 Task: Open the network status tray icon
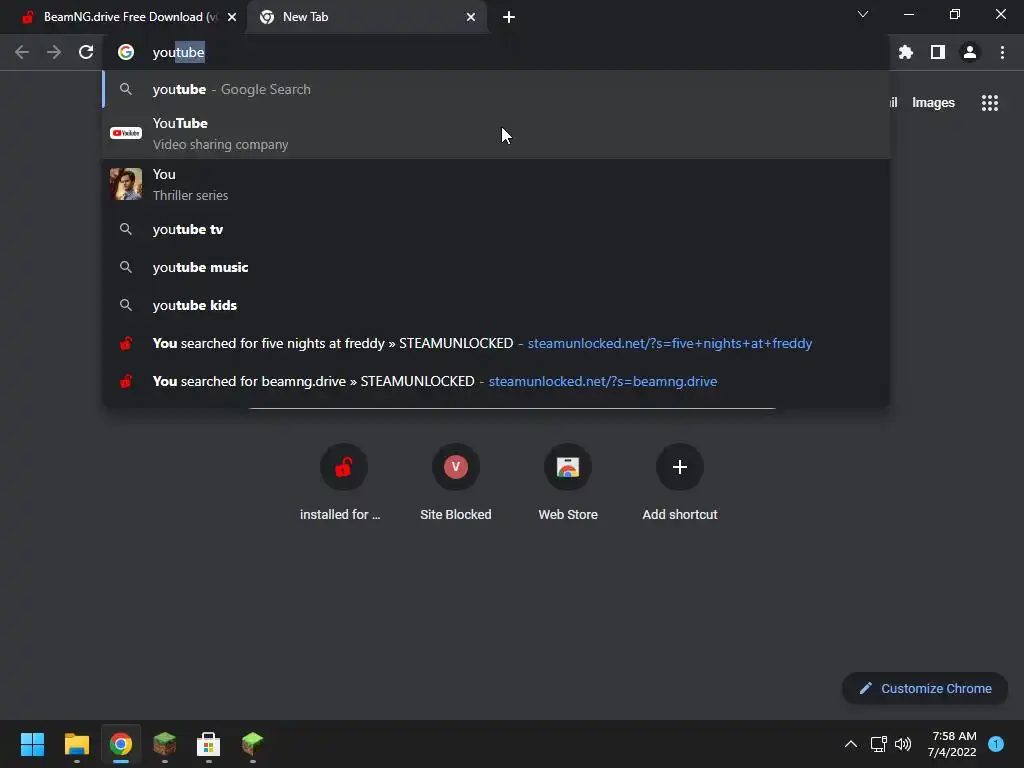click(878, 744)
